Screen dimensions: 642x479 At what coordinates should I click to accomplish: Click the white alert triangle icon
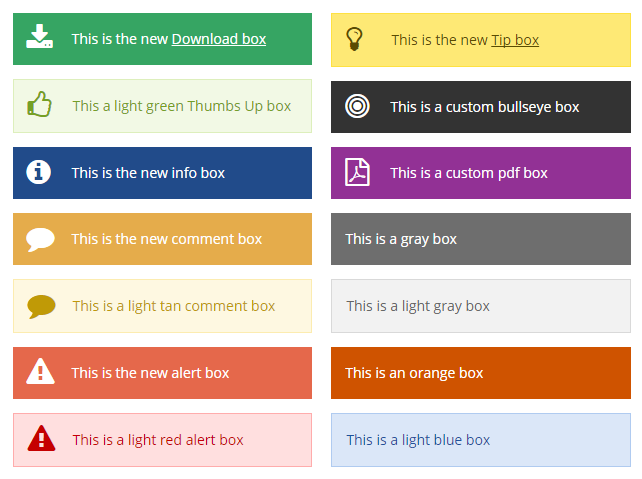point(40,372)
